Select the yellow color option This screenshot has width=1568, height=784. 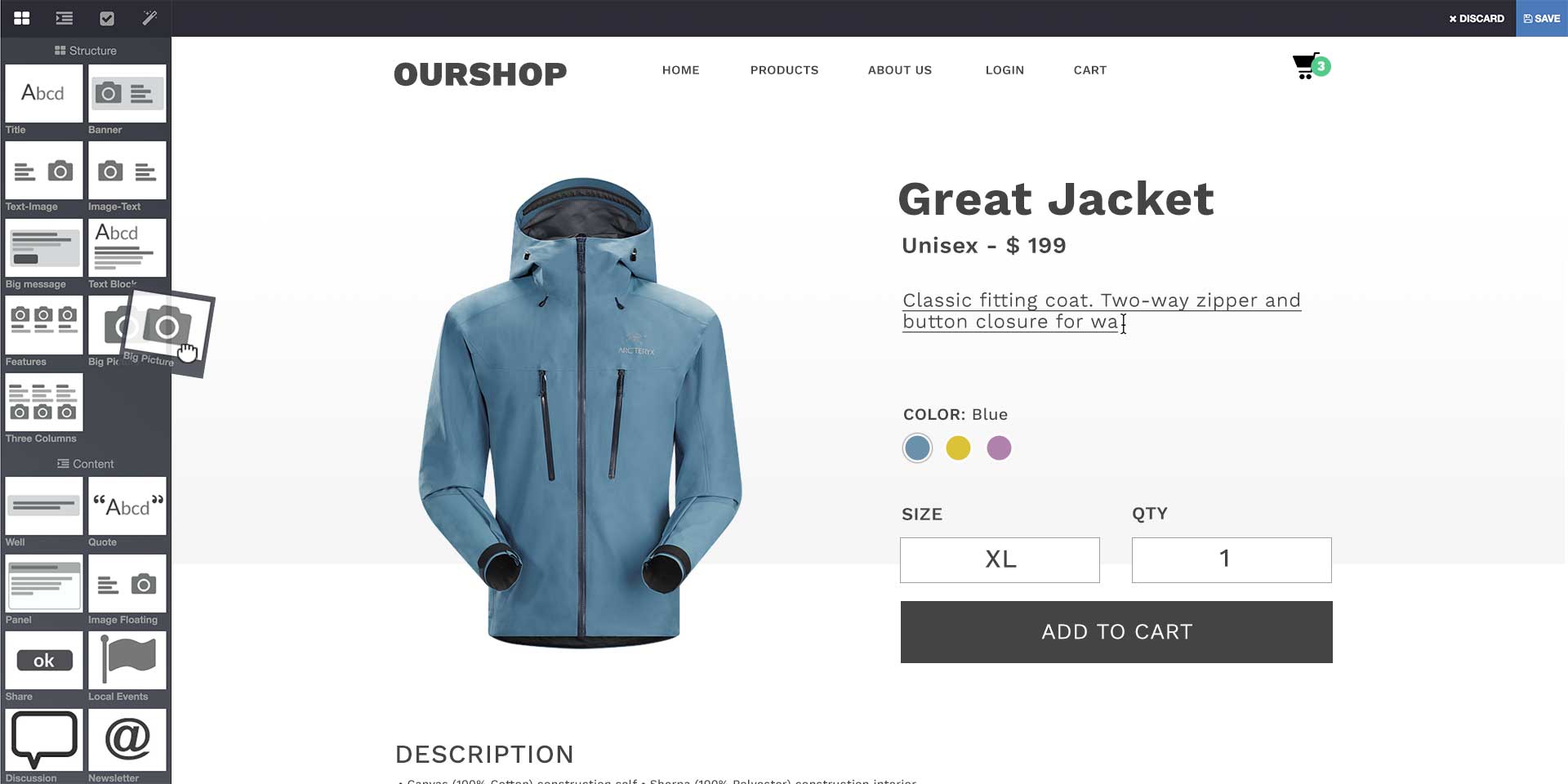958,448
